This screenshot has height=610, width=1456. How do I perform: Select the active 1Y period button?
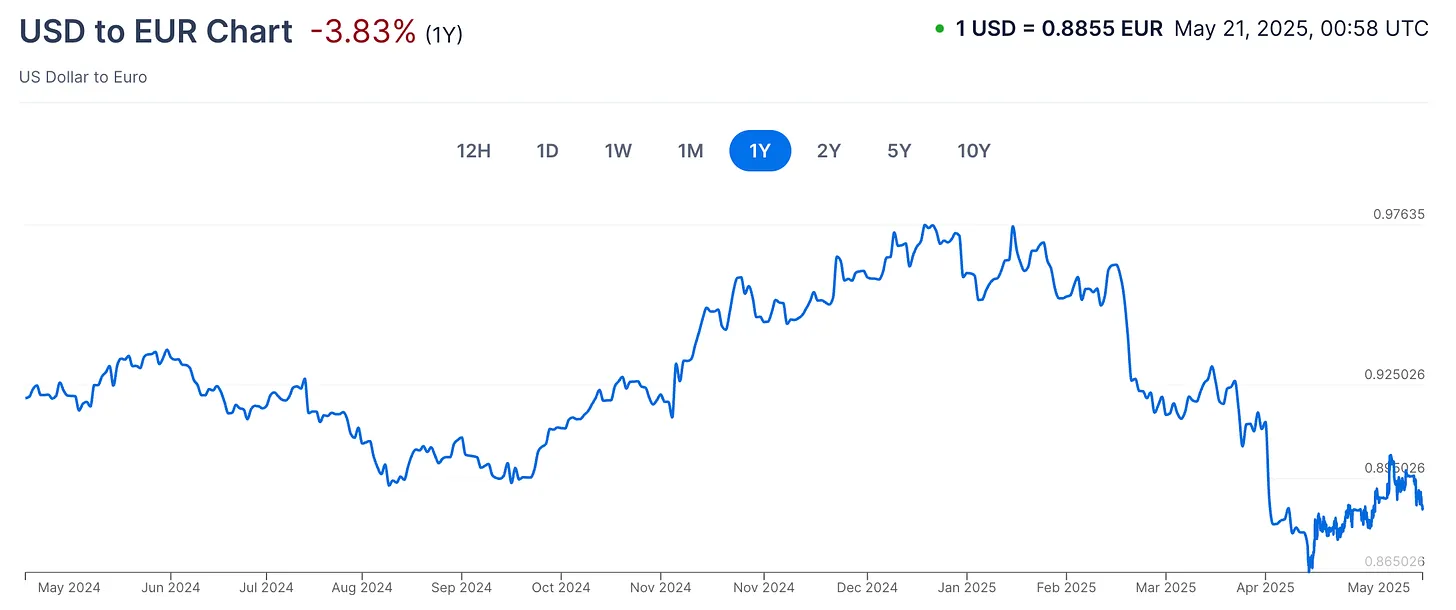760,150
